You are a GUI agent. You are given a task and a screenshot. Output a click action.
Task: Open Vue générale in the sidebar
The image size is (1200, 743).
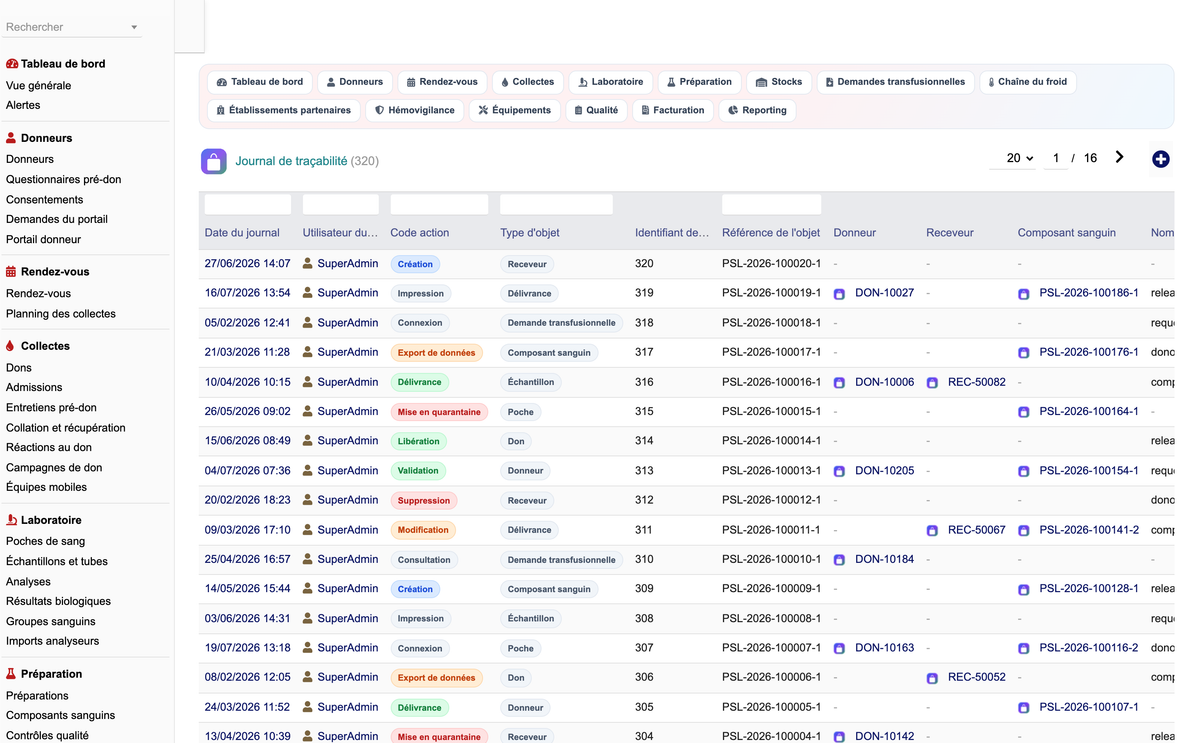38,86
